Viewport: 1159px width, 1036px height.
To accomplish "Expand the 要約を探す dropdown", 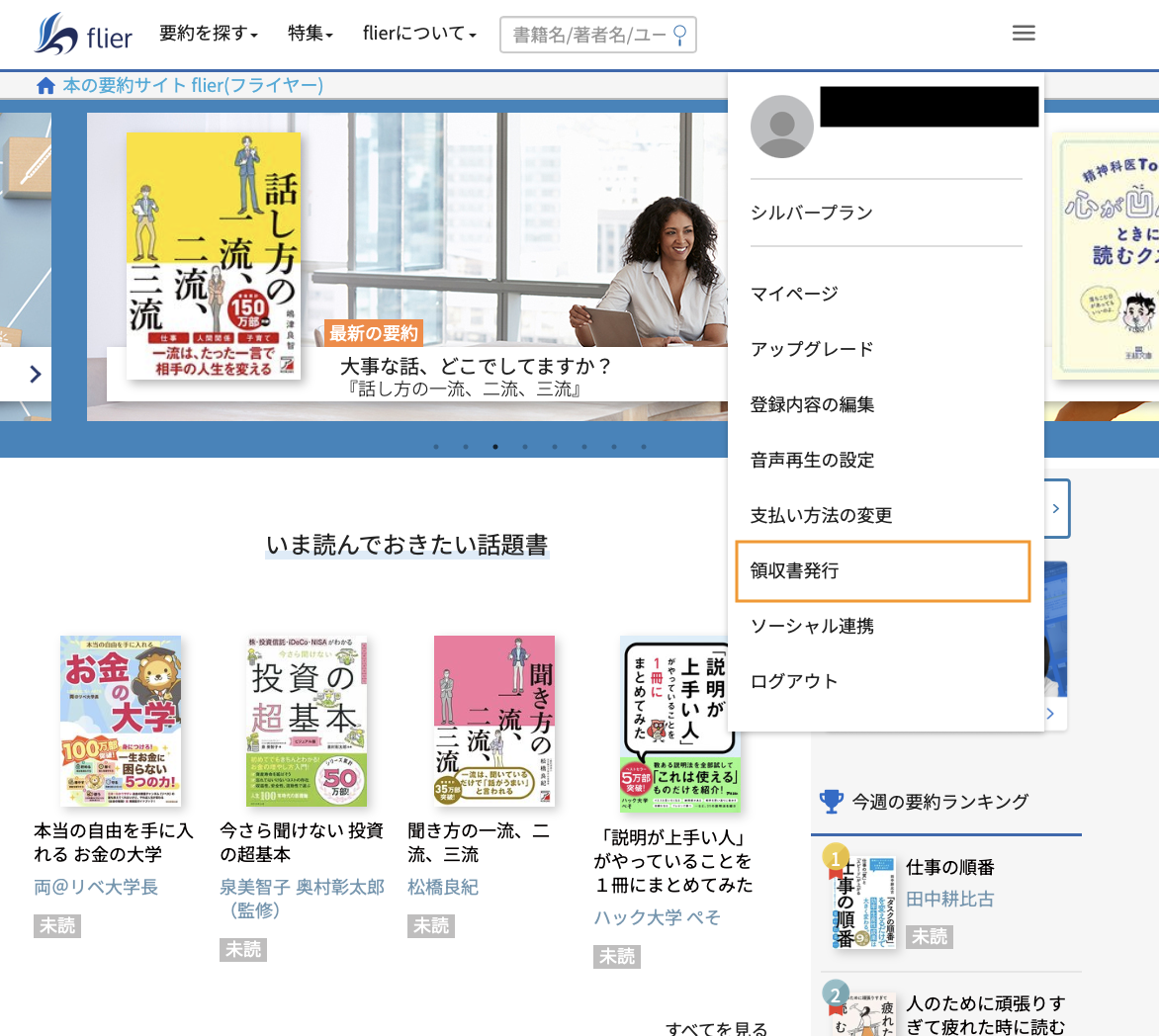I will (x=209, y=34).
